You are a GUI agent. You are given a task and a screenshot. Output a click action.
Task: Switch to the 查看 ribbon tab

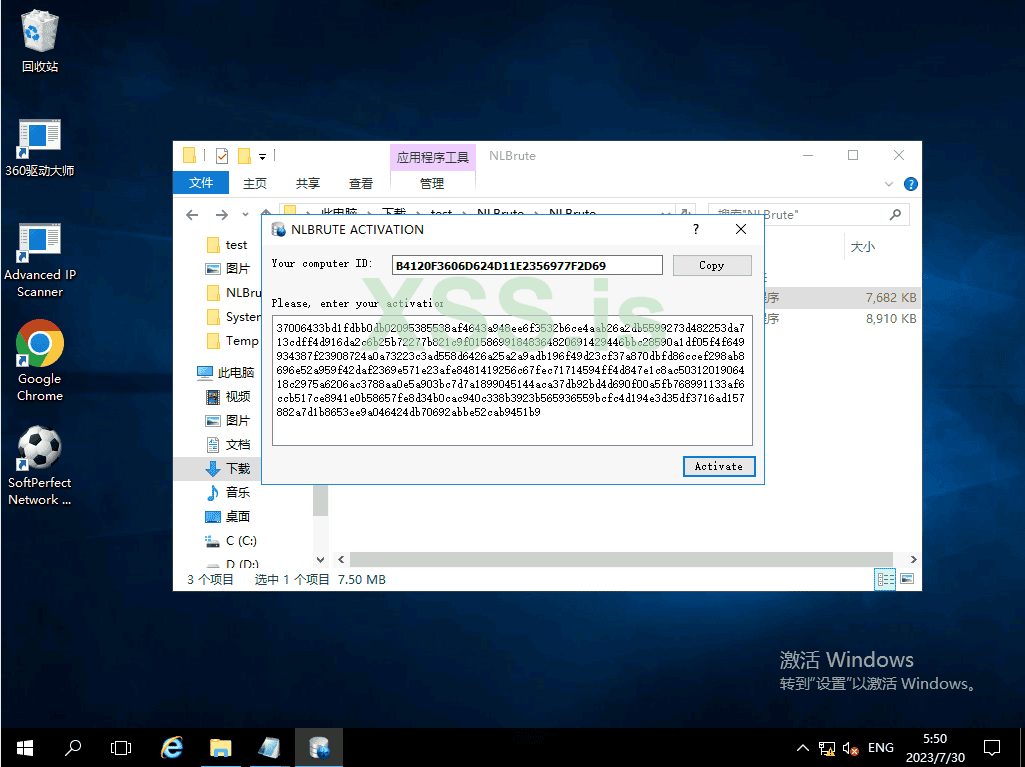361,183
